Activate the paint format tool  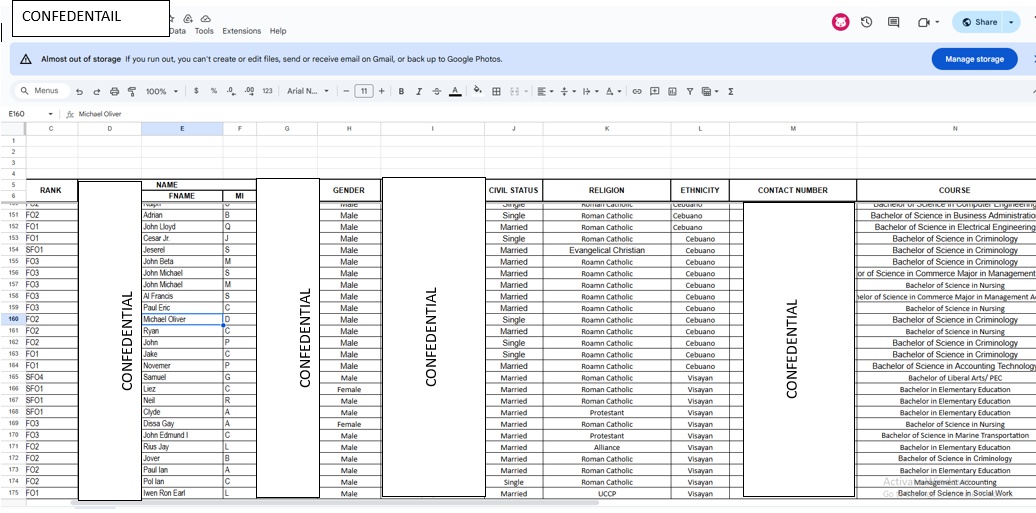click(x=131, y=92)
